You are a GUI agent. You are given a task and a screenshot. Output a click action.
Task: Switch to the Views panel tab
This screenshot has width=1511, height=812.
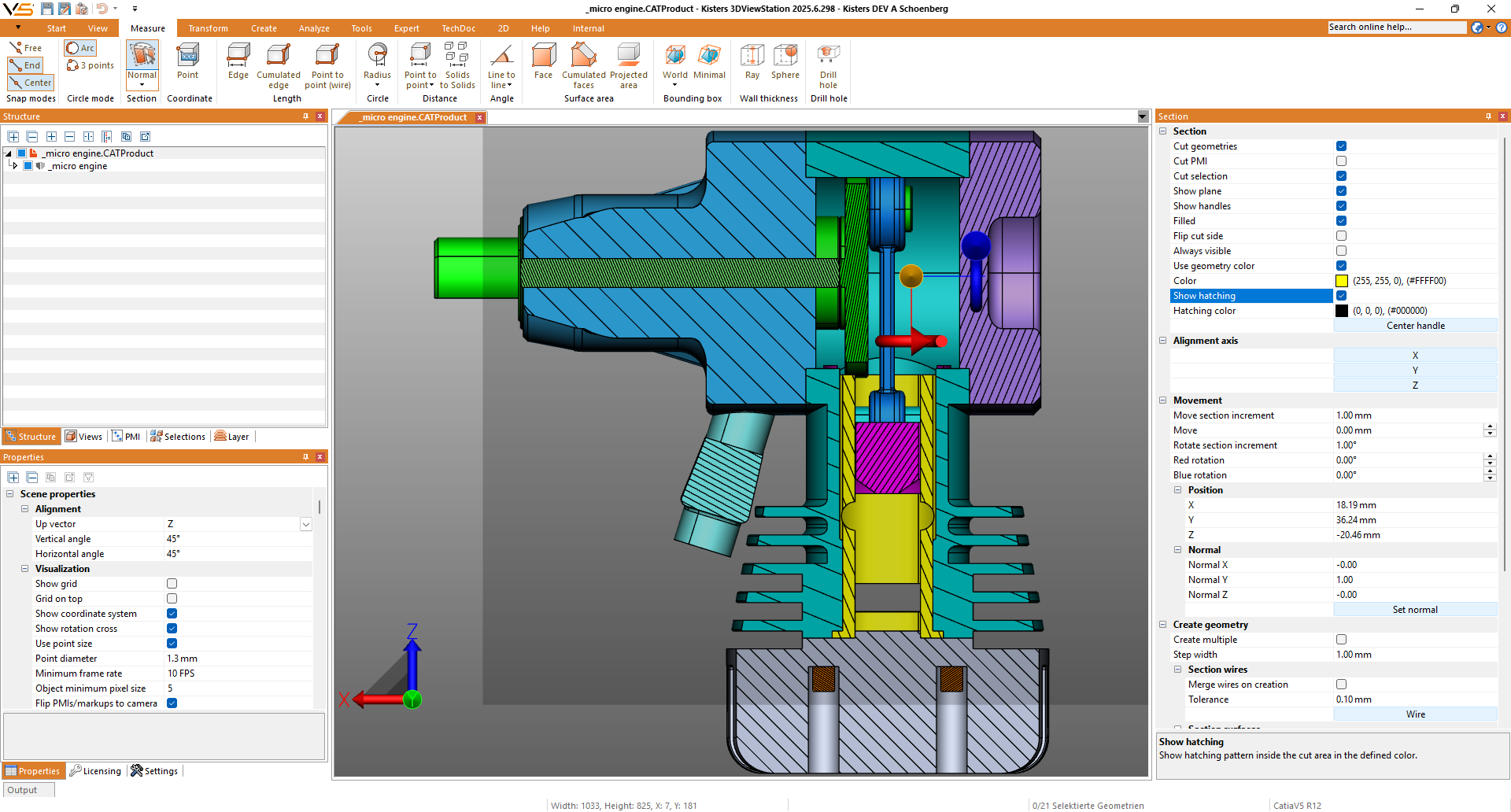click(84, 437)
